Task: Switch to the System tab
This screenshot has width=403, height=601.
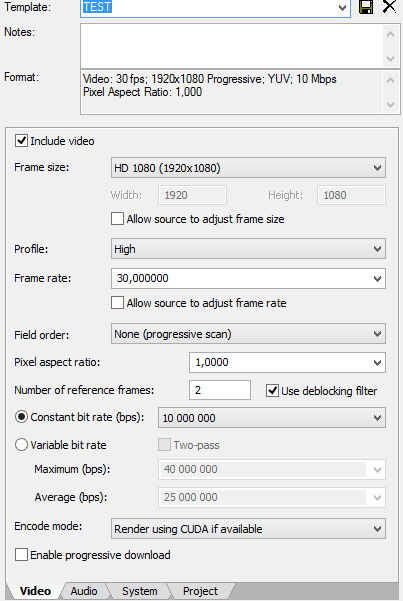Action: [140, 591]
